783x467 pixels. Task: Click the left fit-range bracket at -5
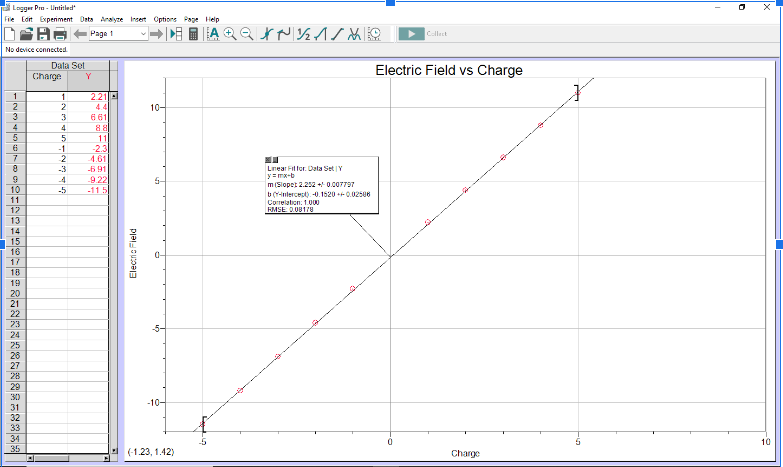click(x=204, y=424)
